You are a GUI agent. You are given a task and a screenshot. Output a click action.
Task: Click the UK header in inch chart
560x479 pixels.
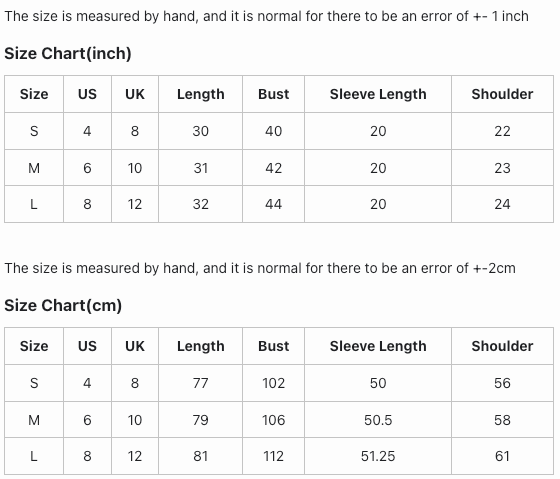tap(135, 94)
